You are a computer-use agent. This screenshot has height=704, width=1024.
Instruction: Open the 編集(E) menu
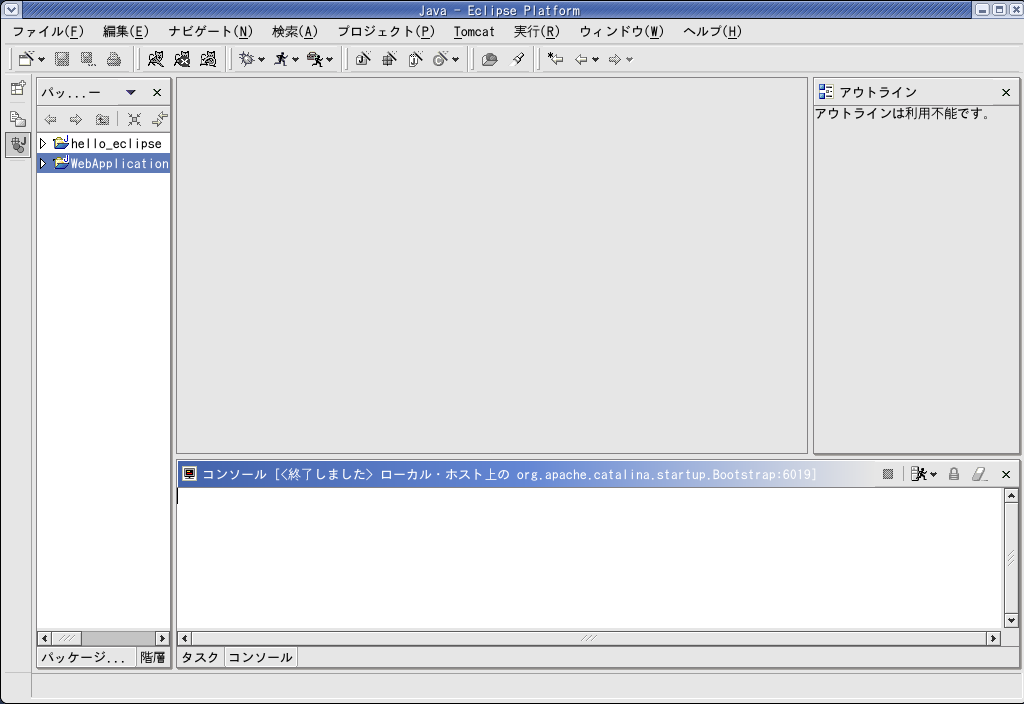pos(125,31)
